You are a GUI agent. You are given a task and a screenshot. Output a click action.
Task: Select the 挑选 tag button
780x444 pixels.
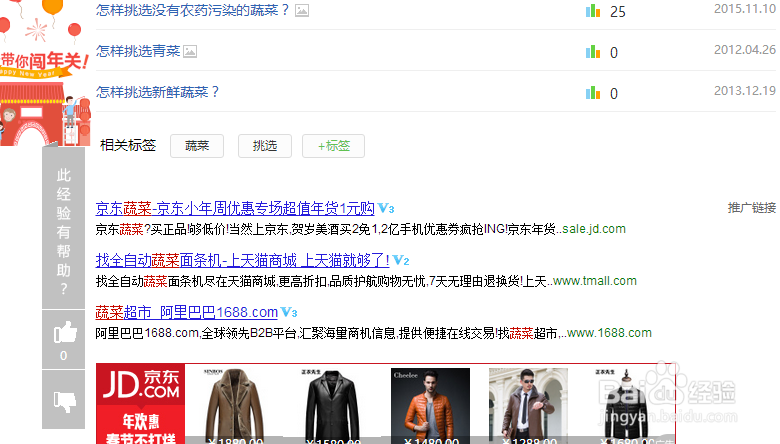pos(265,146)
